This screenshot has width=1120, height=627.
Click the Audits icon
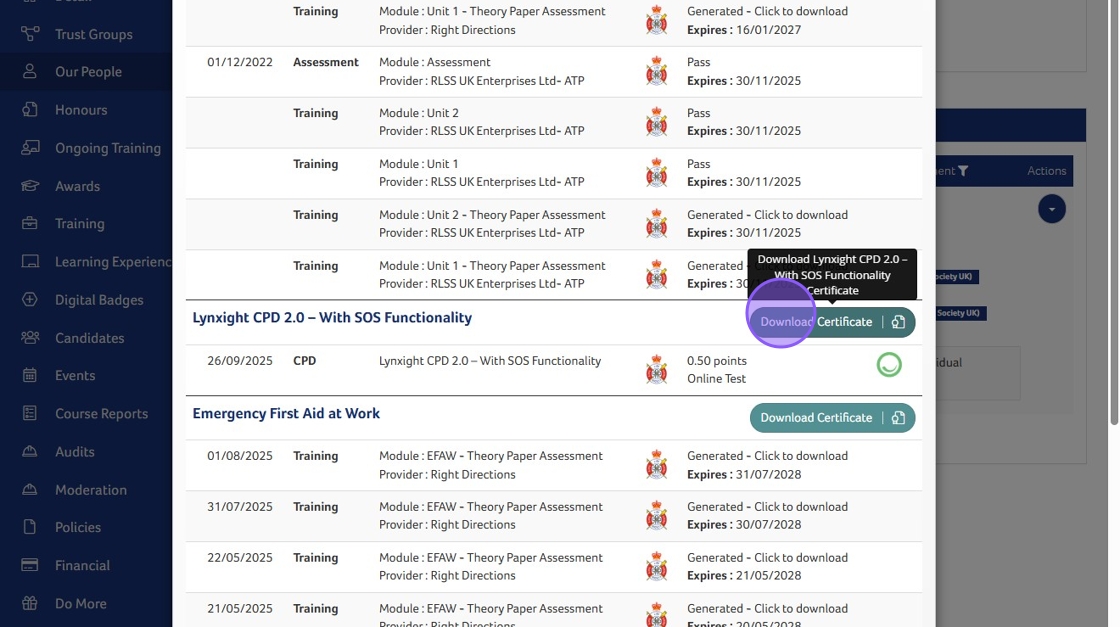tap(30, 451)
